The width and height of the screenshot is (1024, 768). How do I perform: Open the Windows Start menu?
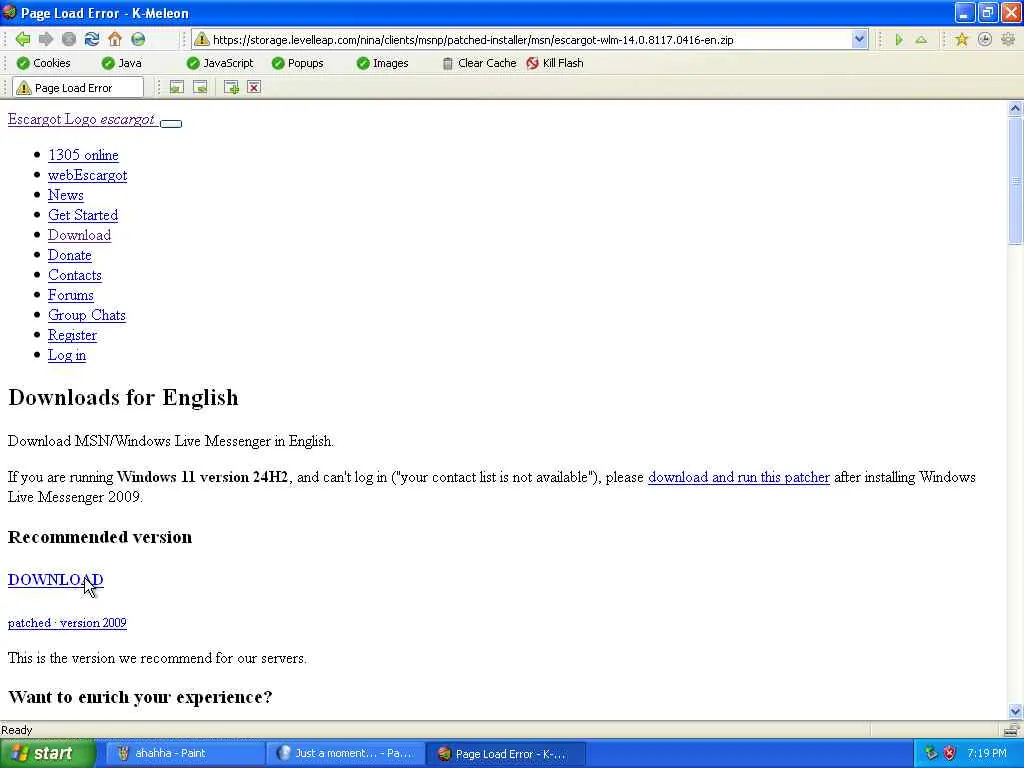coord(47,753)
